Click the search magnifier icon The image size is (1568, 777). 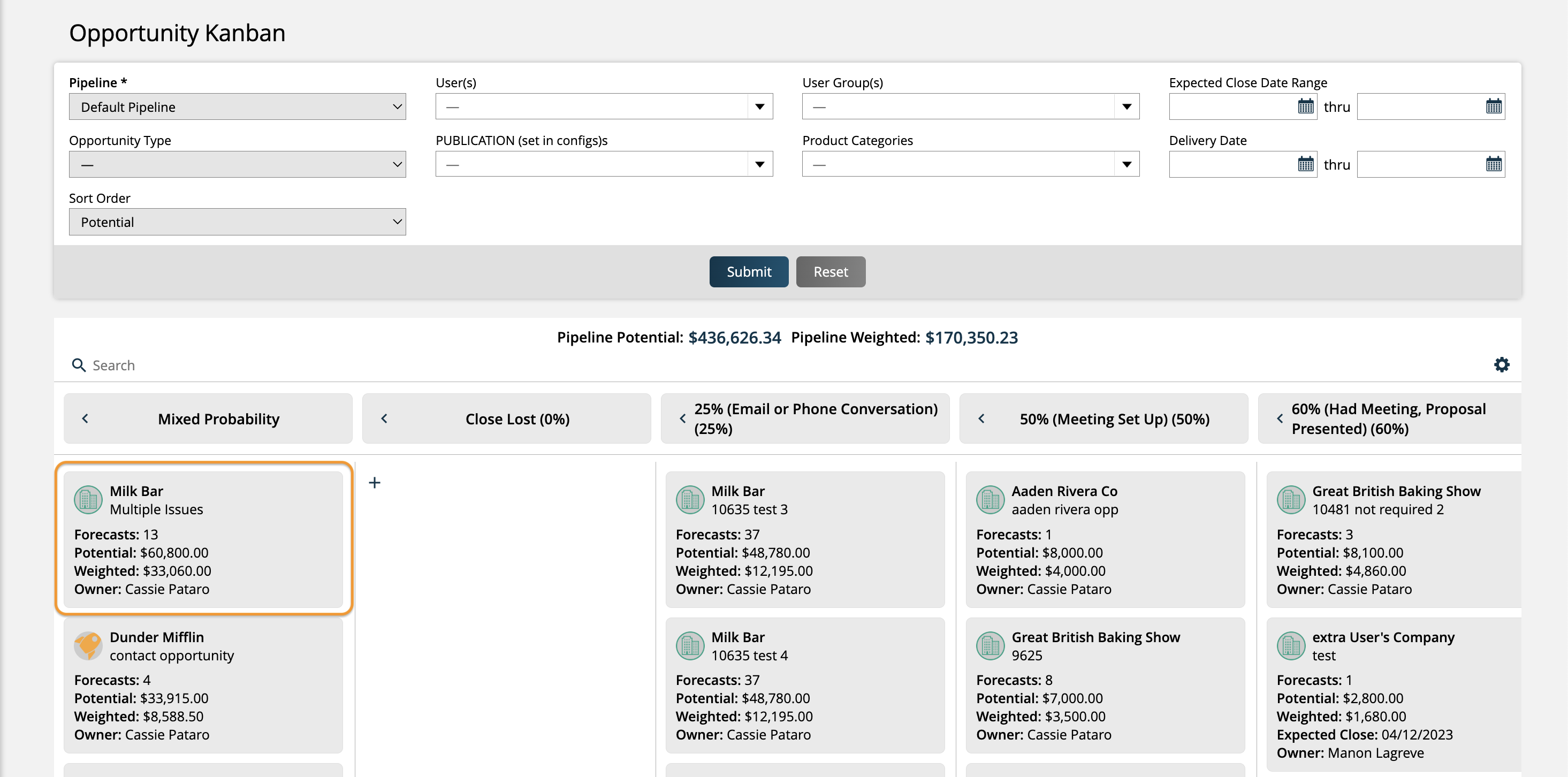click(79, 365)
